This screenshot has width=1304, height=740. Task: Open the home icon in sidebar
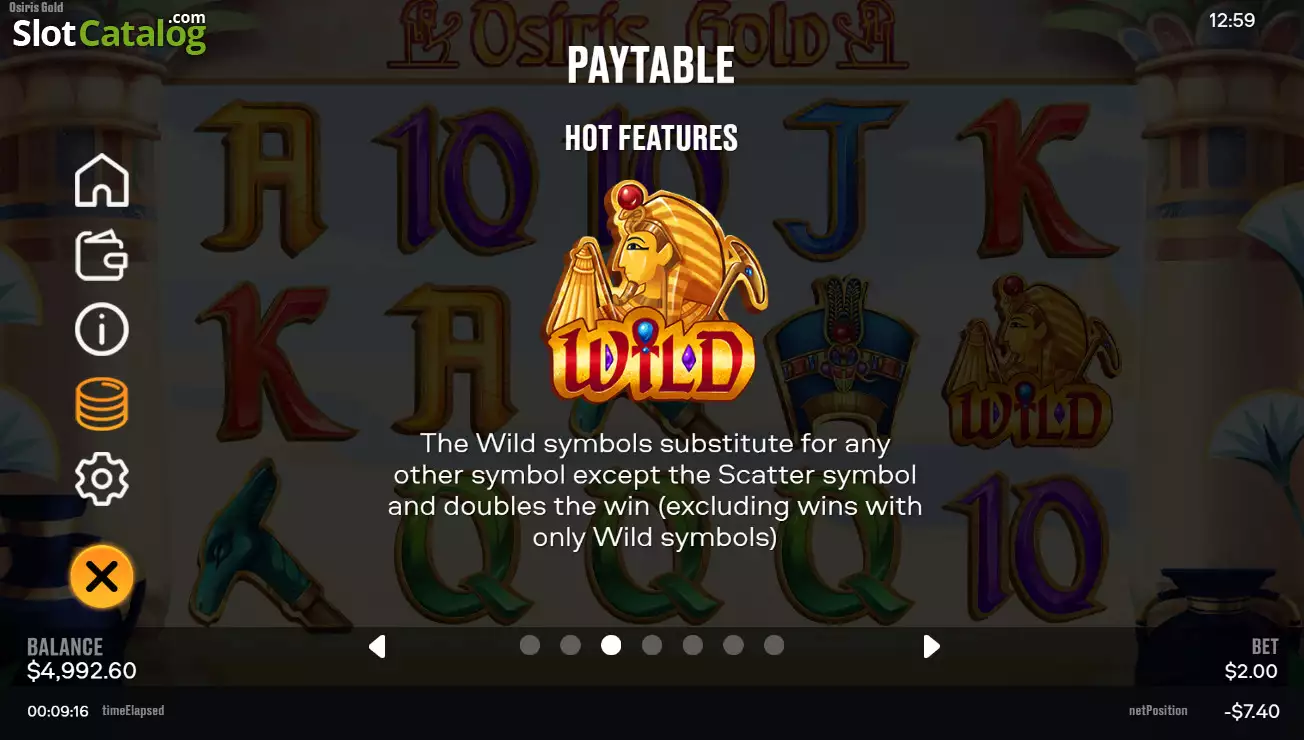click(x=101, y=181)
